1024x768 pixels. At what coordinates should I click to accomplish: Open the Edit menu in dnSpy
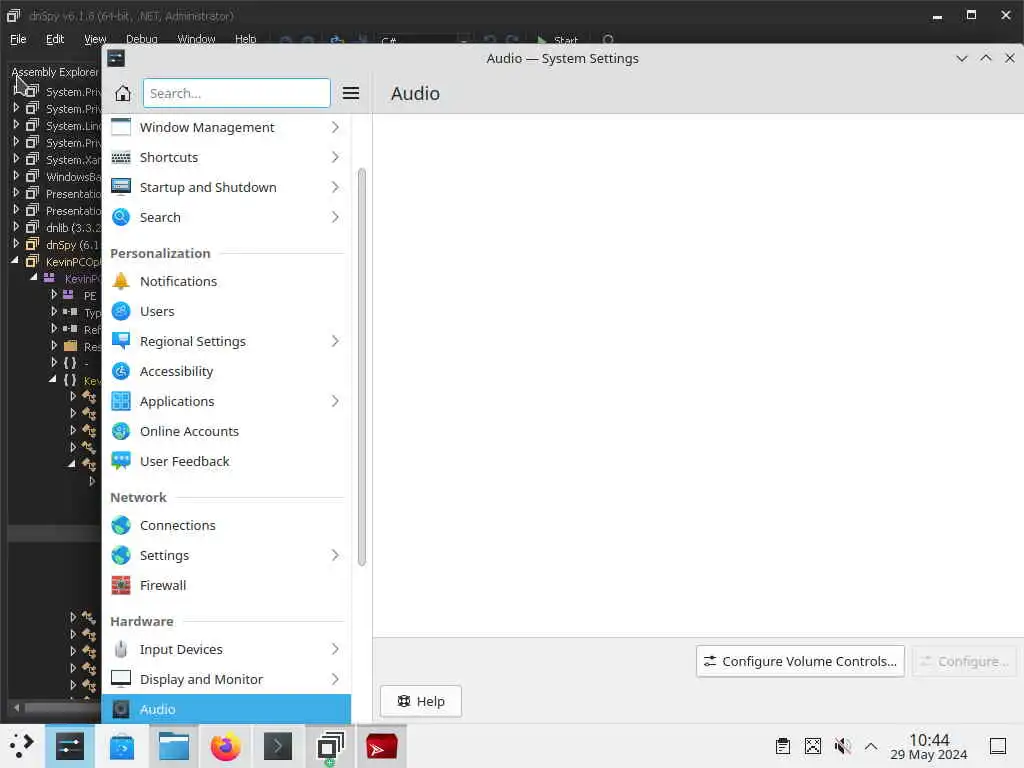coord(55,39)
